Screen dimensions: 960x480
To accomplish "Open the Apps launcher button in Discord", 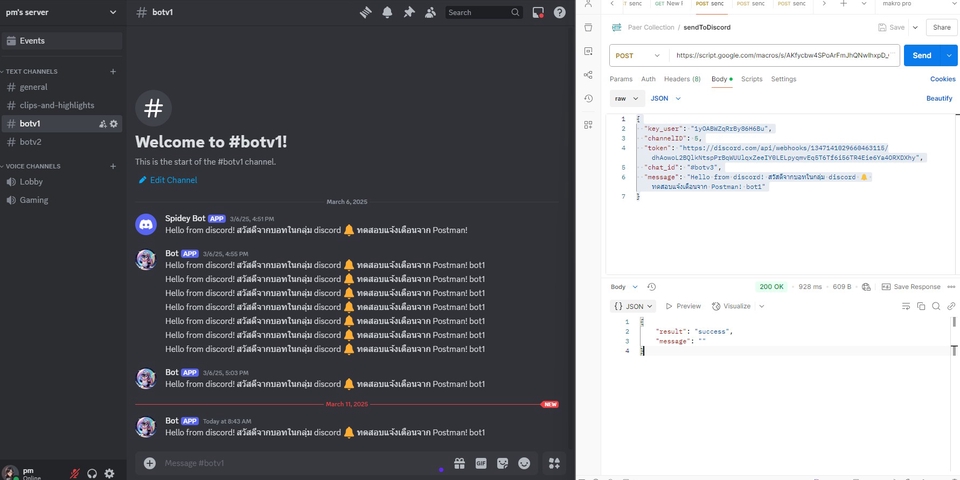I will 554,463.
